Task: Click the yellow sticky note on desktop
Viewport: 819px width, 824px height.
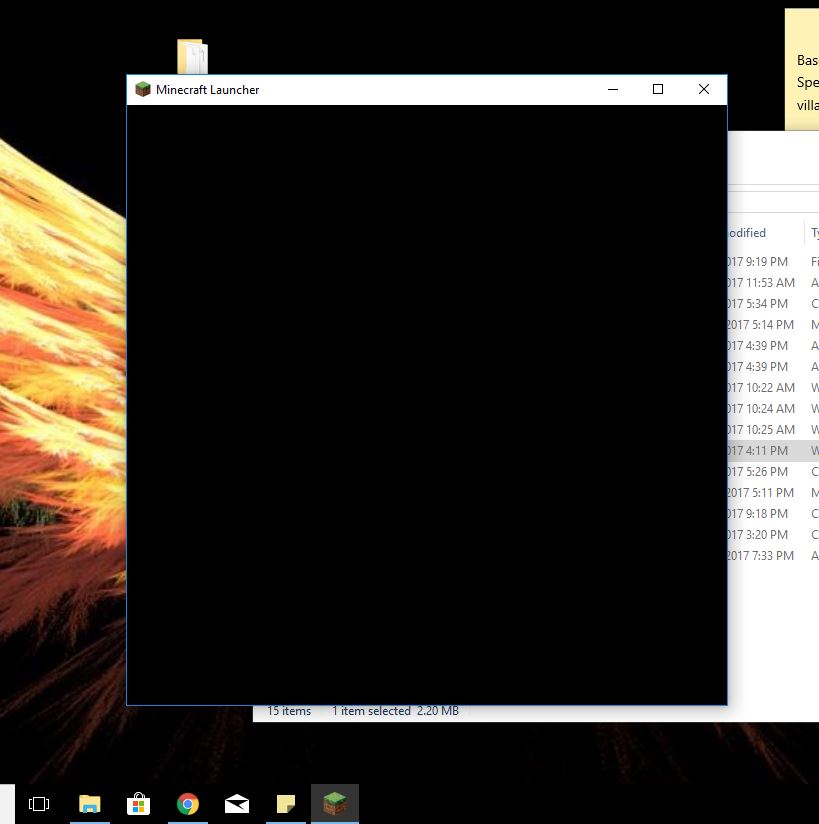Action: (x=802, y=70)
